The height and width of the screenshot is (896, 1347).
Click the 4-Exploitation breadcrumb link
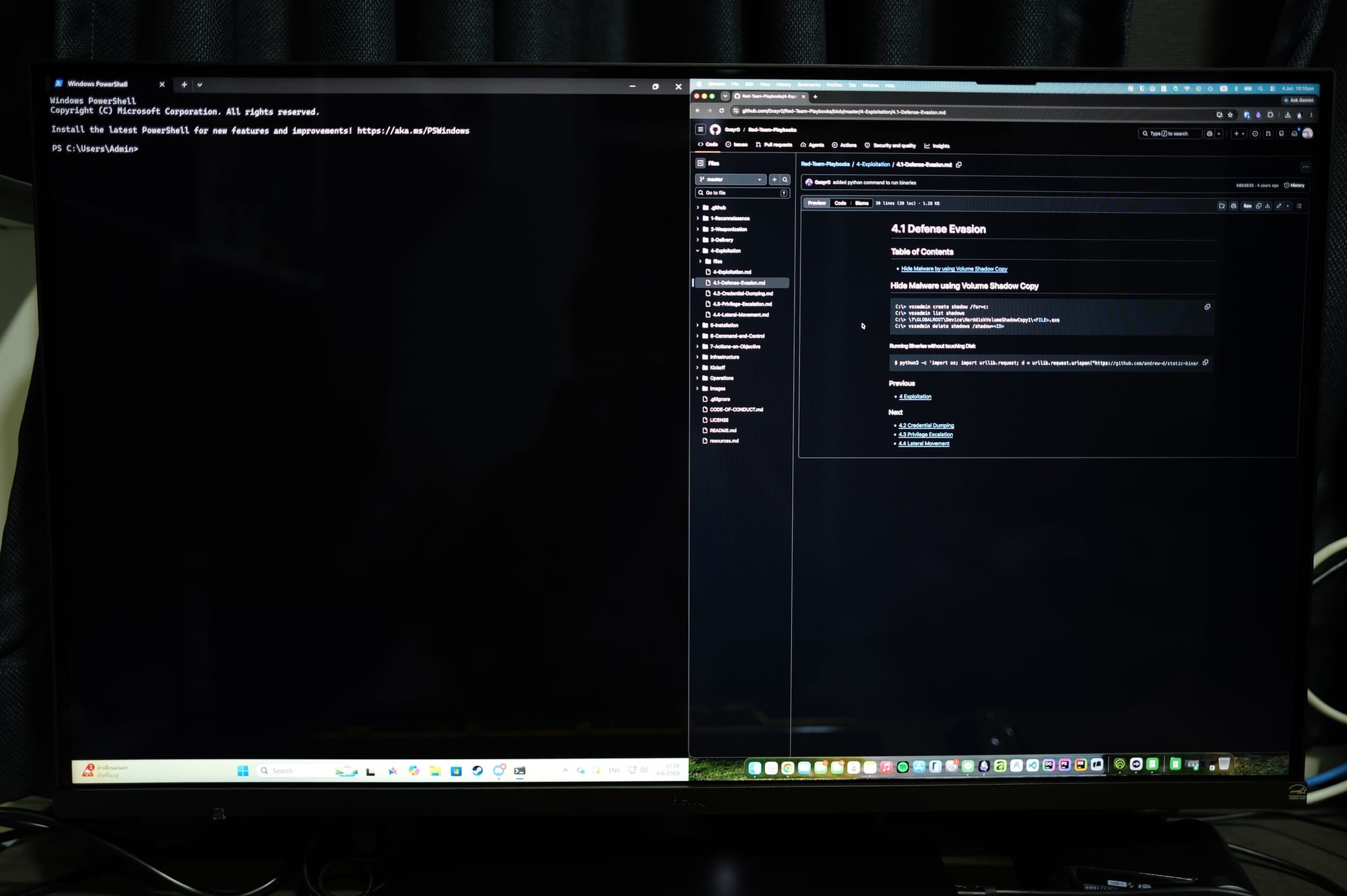point(873,164)
